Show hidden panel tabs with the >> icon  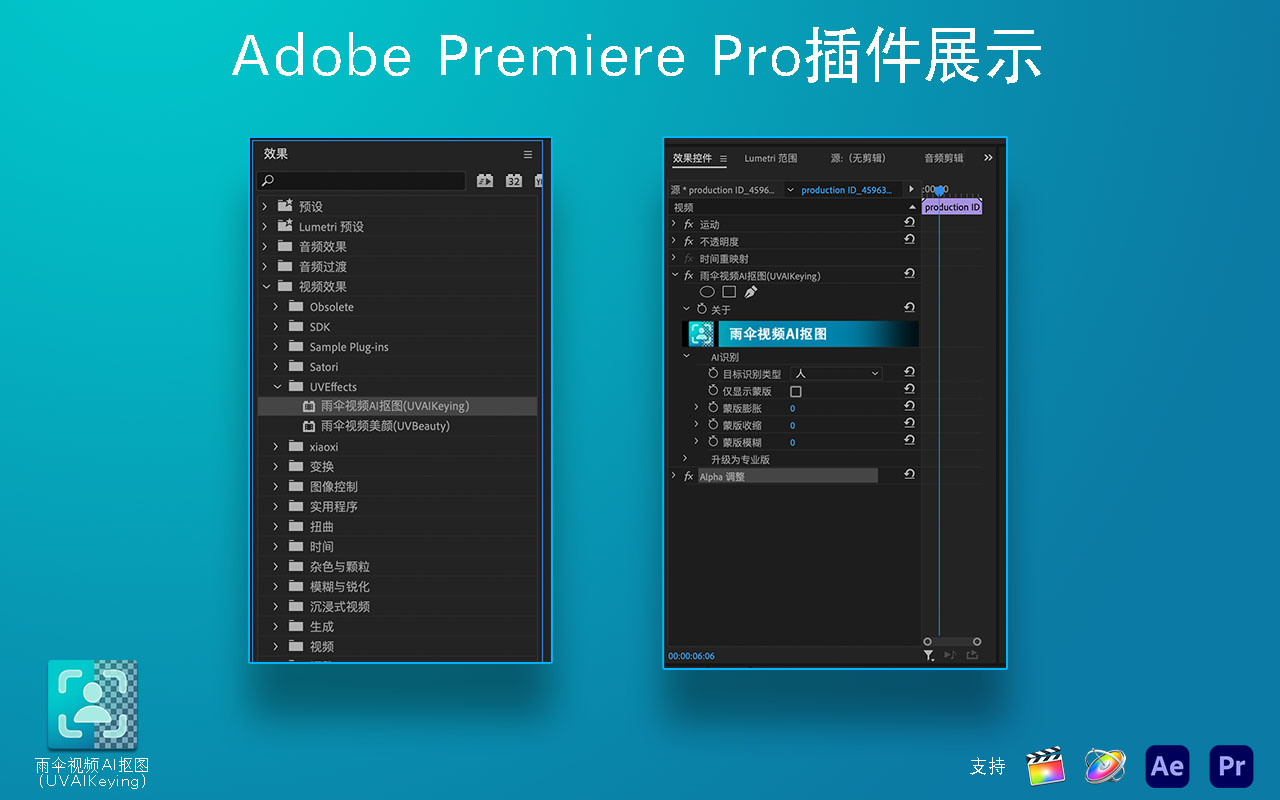click(x=989, y=158)
